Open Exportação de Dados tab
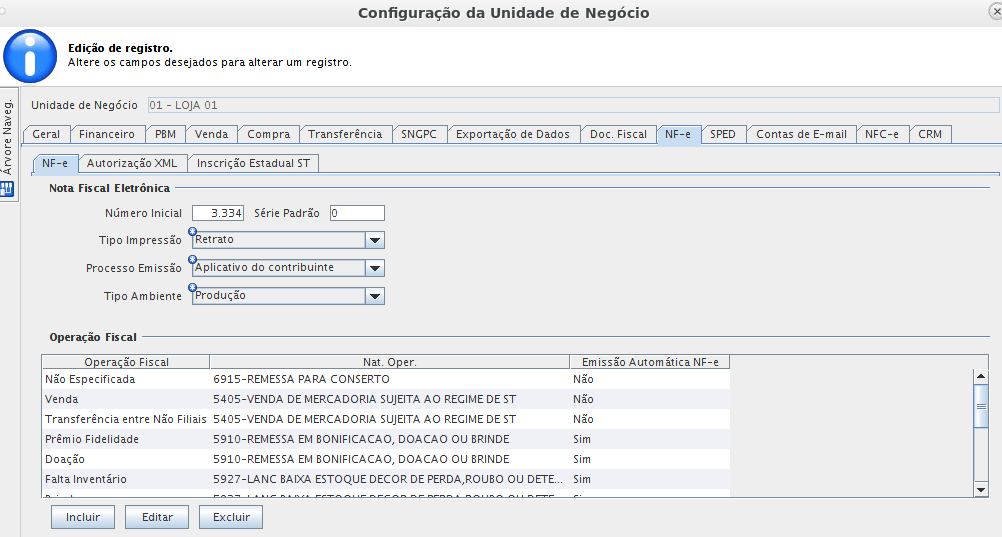This screenshot has width=1002, height=537. click(x=513, y=134)
